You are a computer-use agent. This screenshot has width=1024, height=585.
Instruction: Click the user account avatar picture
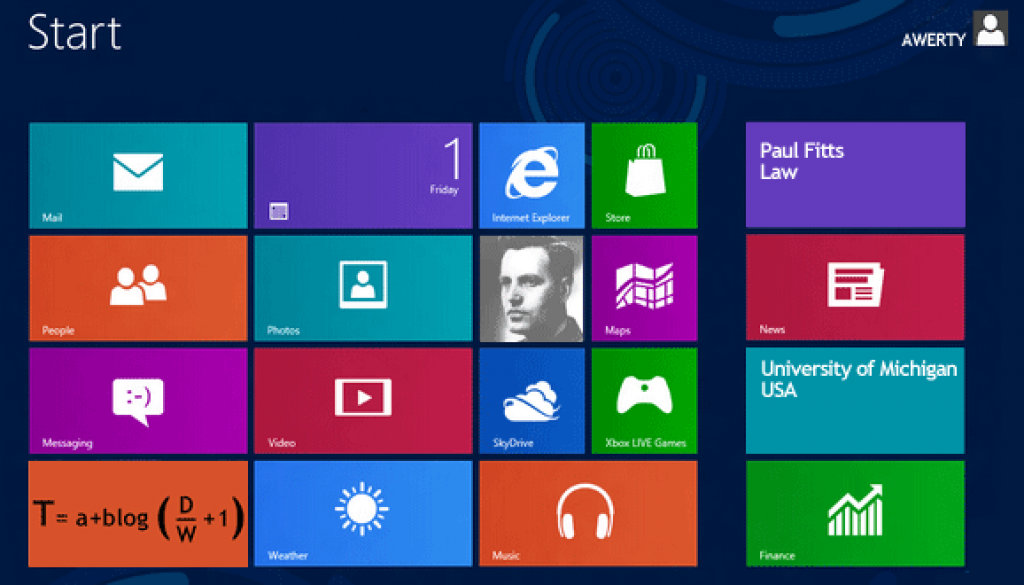991,29
